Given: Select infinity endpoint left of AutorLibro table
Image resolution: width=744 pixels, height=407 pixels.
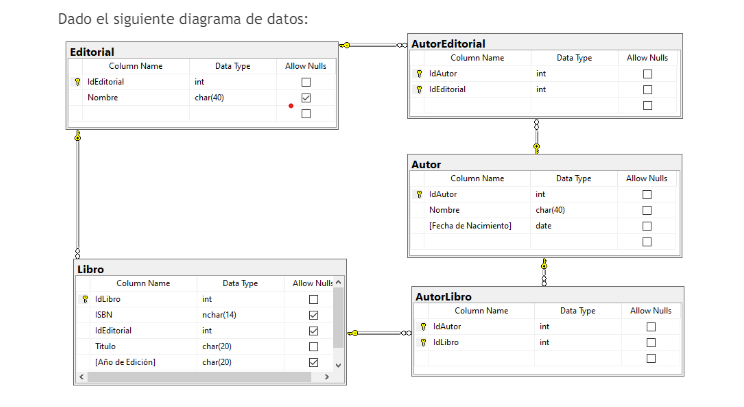Looking at the screenshot, I should [406, 333].
